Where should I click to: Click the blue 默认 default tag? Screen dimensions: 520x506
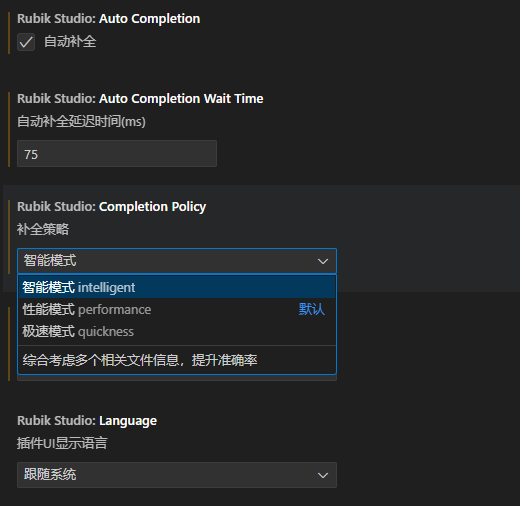point(312,309)
